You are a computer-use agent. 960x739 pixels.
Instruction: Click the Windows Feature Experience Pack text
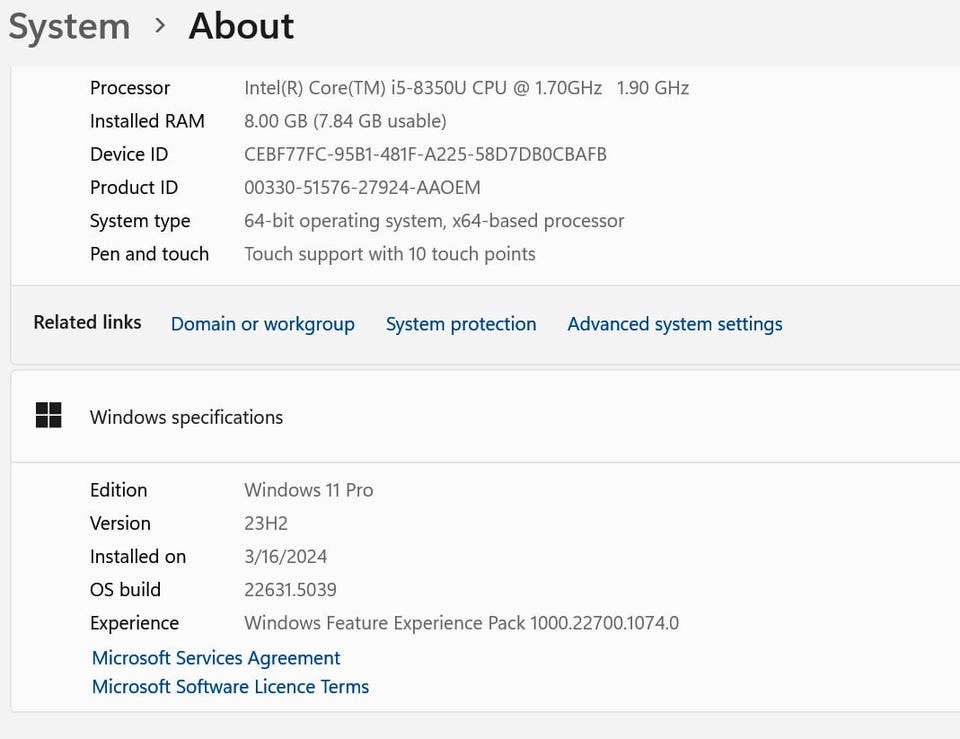[461, 623]
